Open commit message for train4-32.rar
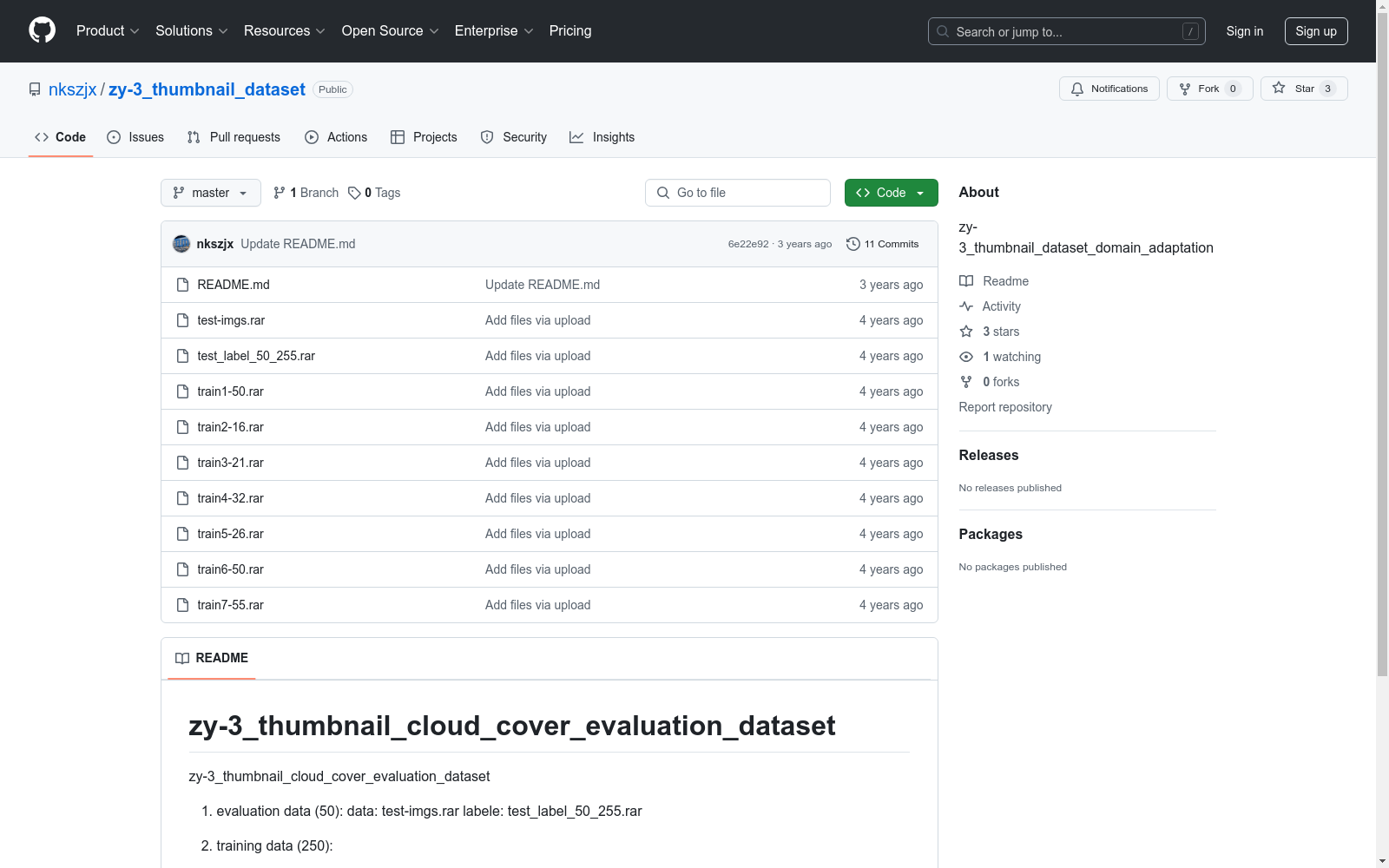 [537, 498]
